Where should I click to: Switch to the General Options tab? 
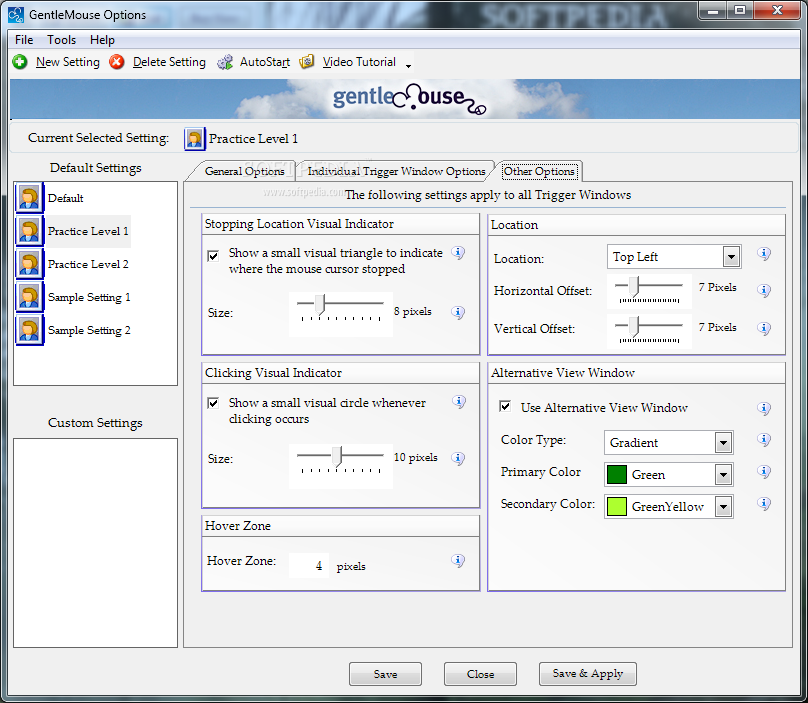[244, 171]
